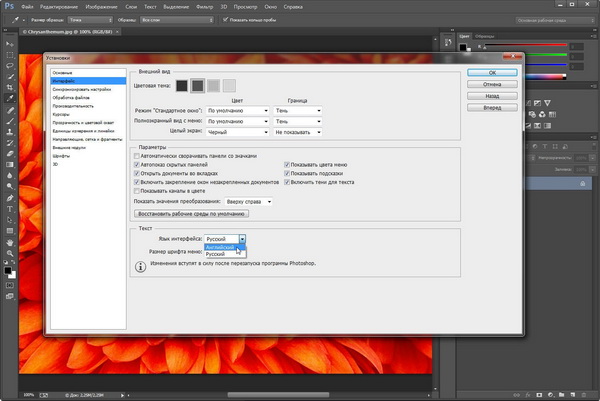Screen dimensions: 600x401
Task: Expand the 'Целый экран' color dropdown
Action: point(235,132)
